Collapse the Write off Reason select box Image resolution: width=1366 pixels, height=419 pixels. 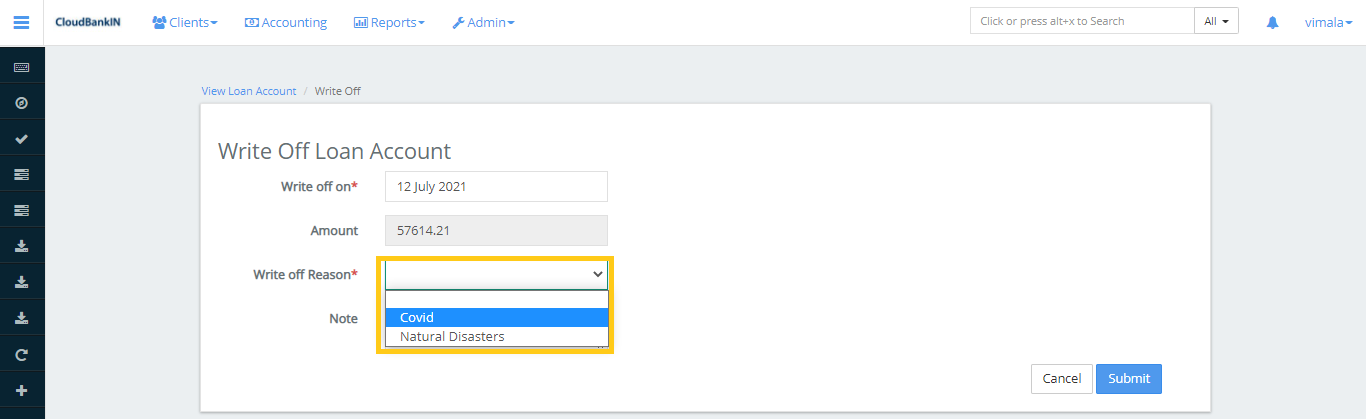[496, 274]
